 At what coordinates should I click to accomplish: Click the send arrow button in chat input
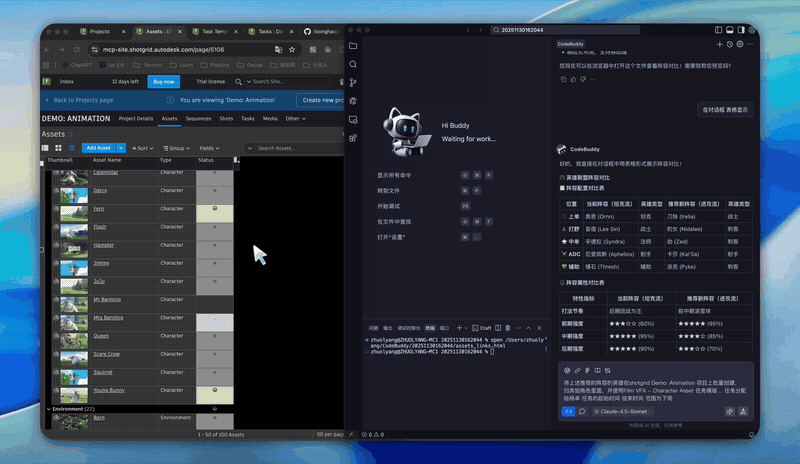(x=743, y=411)
